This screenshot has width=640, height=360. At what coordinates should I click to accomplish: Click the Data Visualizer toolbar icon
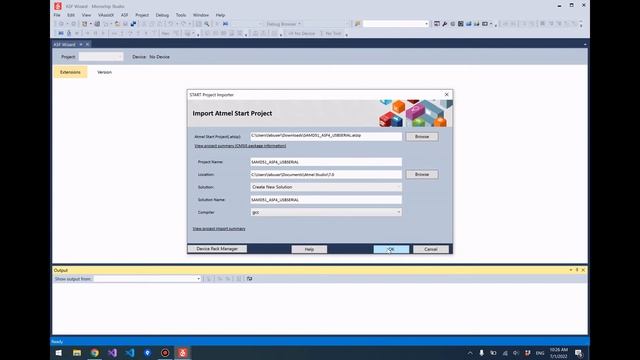469,24
